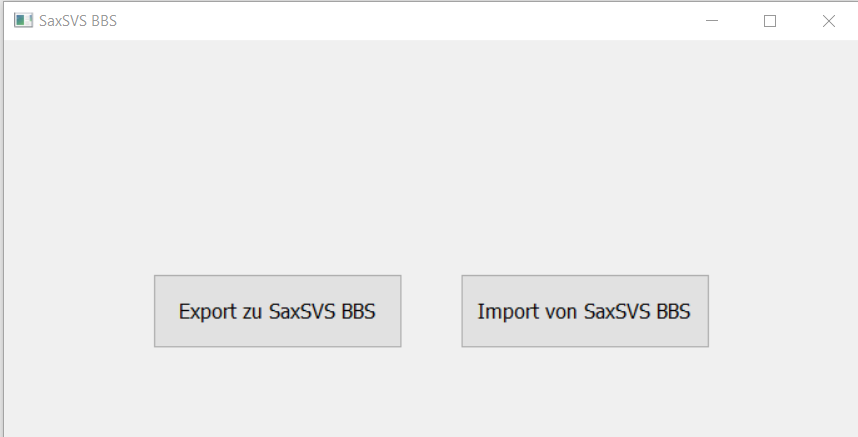The height and width of the screenshot is (437, 858).
Task: Click the small app icon beside the title
Action: [23, 21]
